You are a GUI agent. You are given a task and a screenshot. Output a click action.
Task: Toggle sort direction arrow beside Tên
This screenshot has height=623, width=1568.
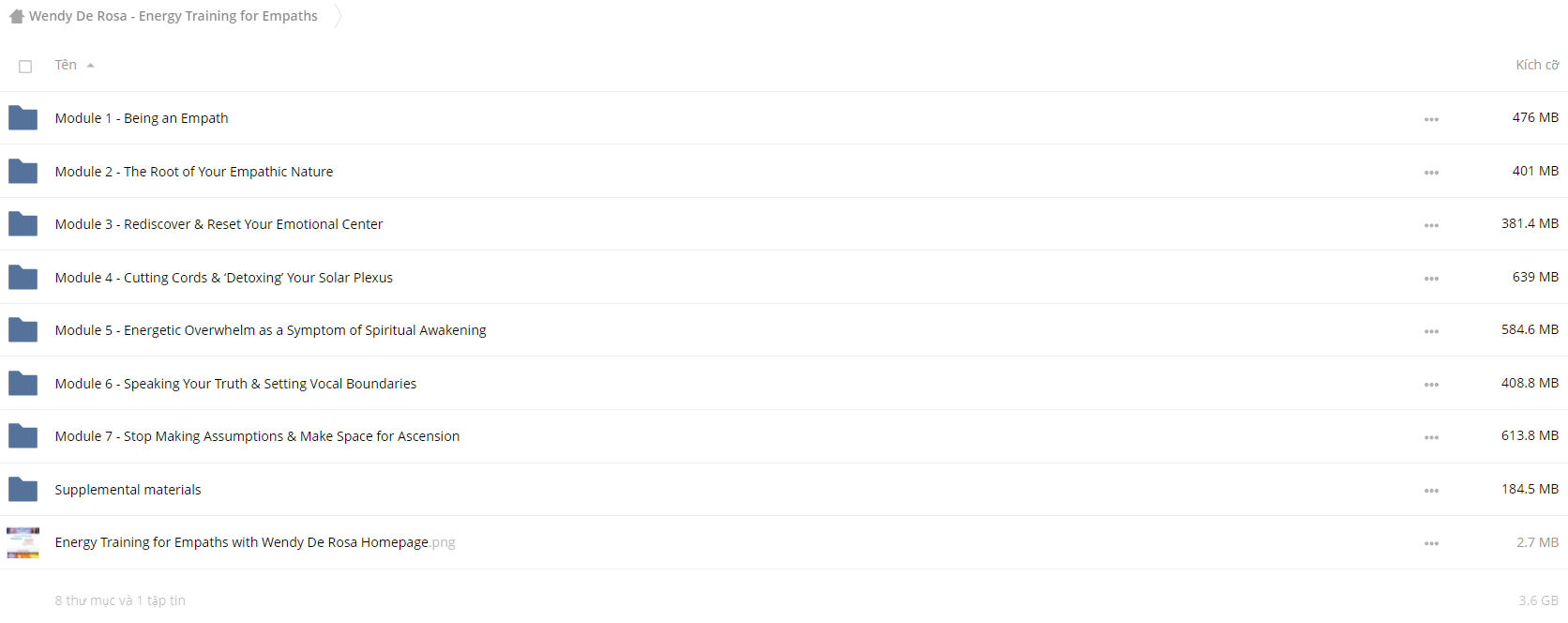[90, 66]
